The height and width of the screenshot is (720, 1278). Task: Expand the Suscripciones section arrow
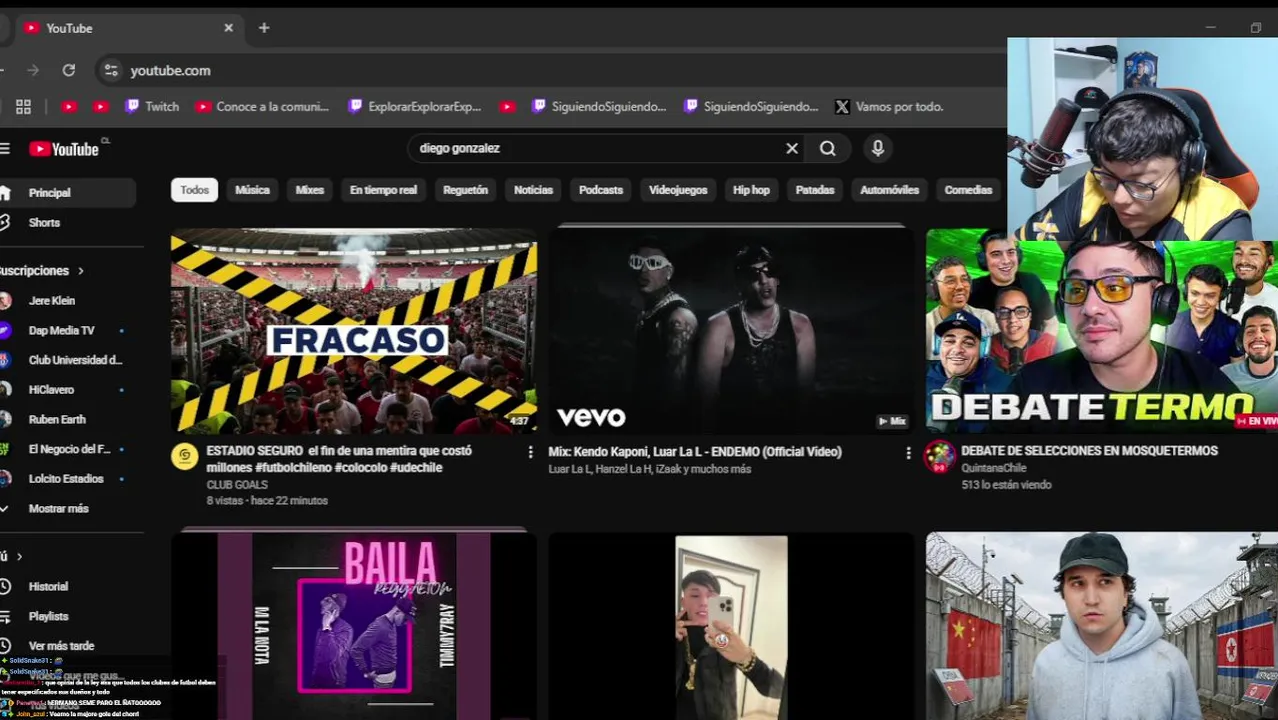[x=80, y=271]
